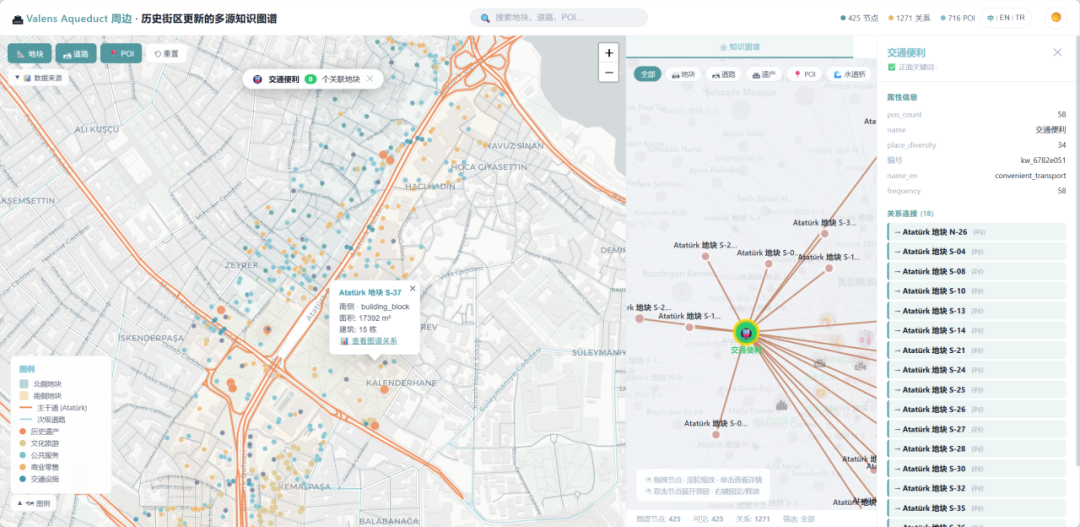Click the 北侧地块 legend swatch
Screen dimensions: 1080x527
point(24,383)
